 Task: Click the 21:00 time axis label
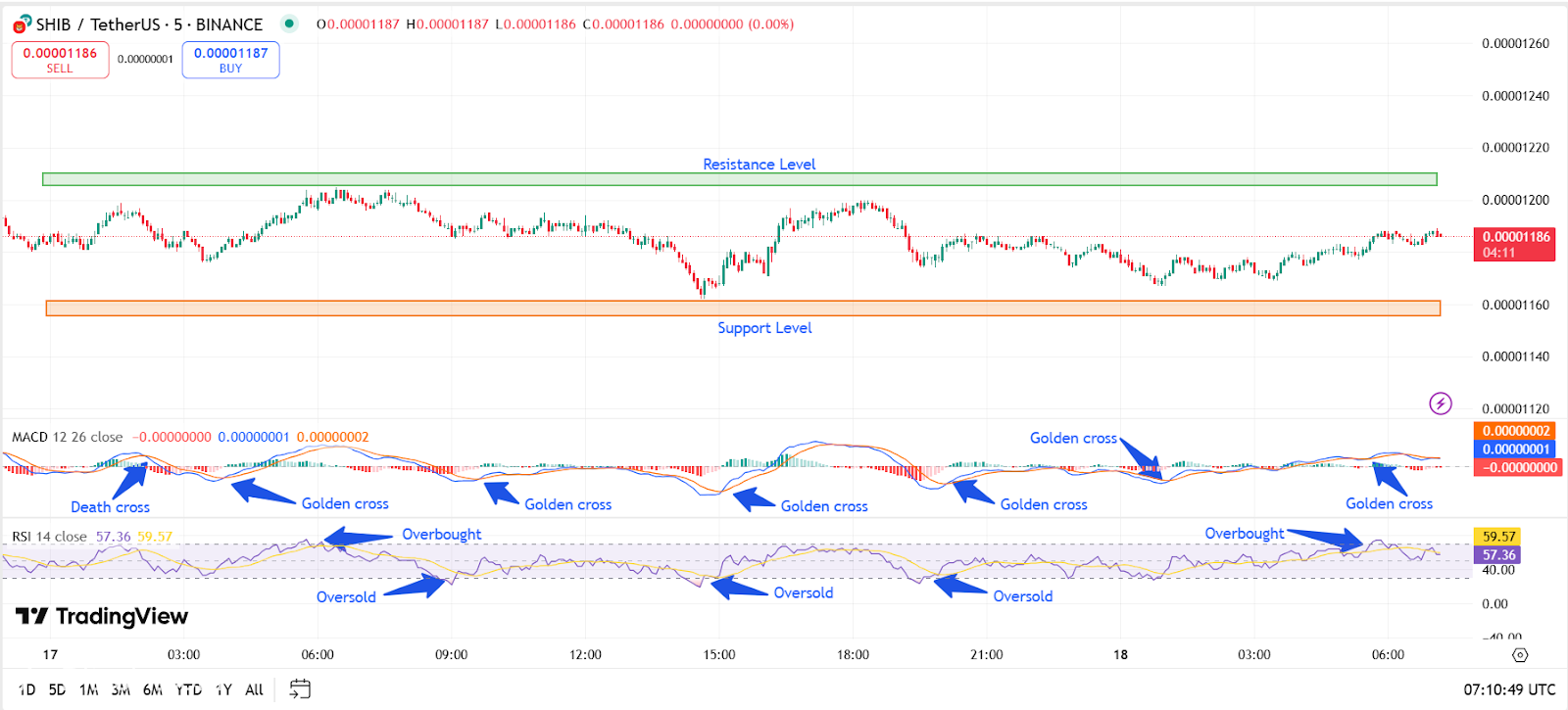[987, 655]
